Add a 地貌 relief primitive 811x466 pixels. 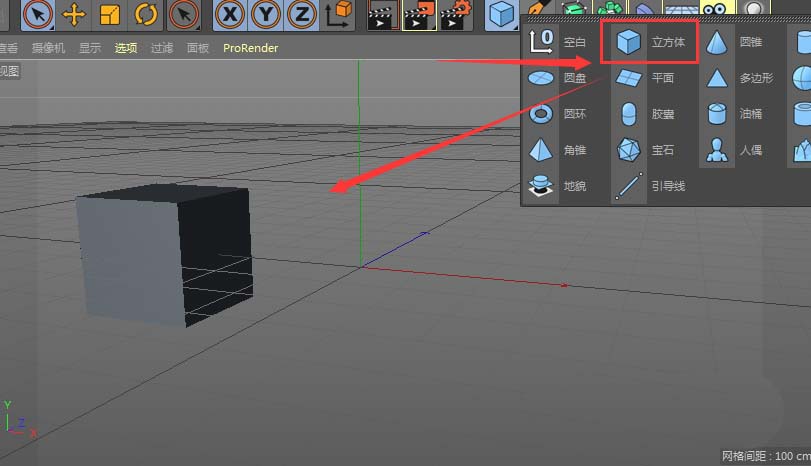coord(558,186)
